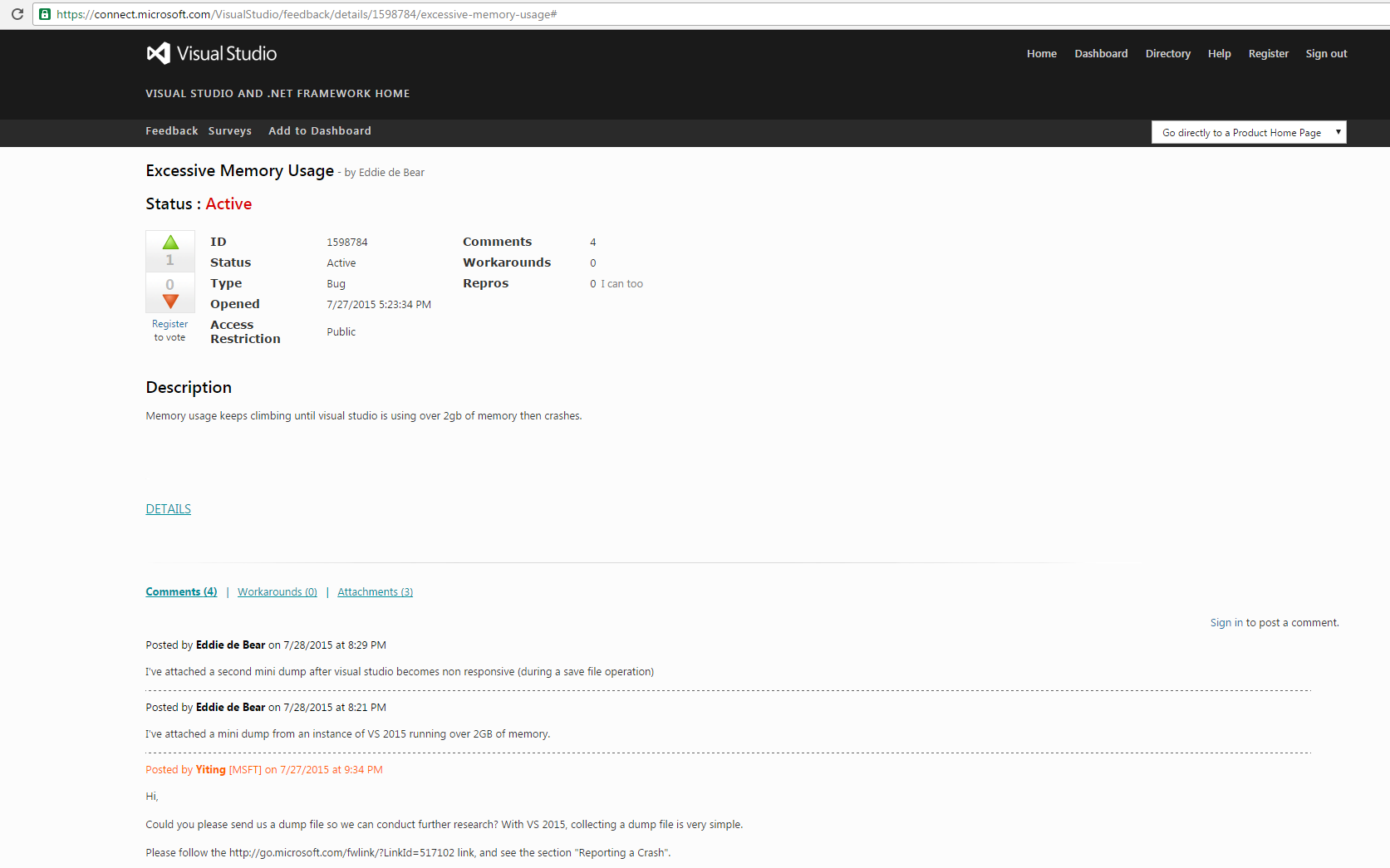Click the 'I can too' repro link
This screenshot has width=1390, height=868.
click(x=621, y=283)
